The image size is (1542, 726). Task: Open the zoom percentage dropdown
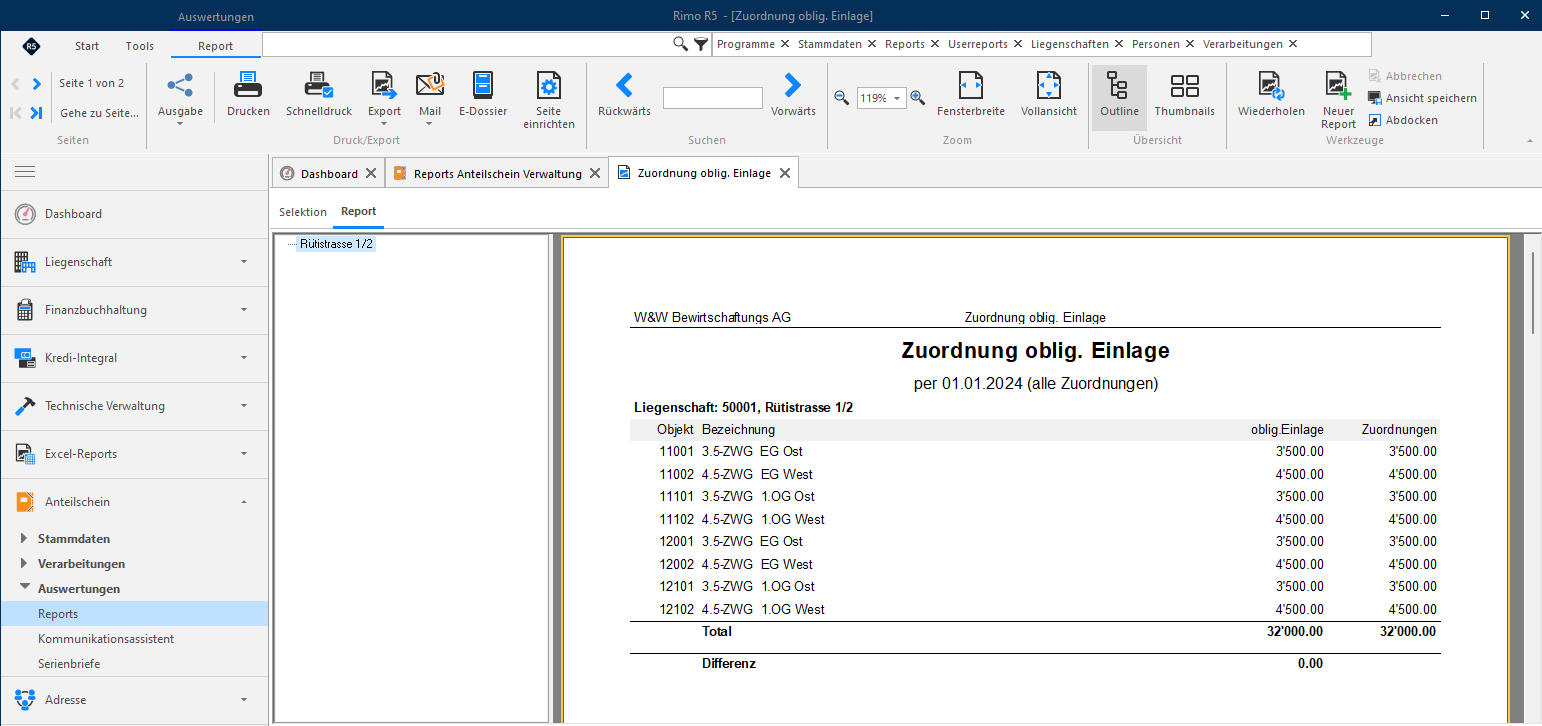click(x=897, y=98)
